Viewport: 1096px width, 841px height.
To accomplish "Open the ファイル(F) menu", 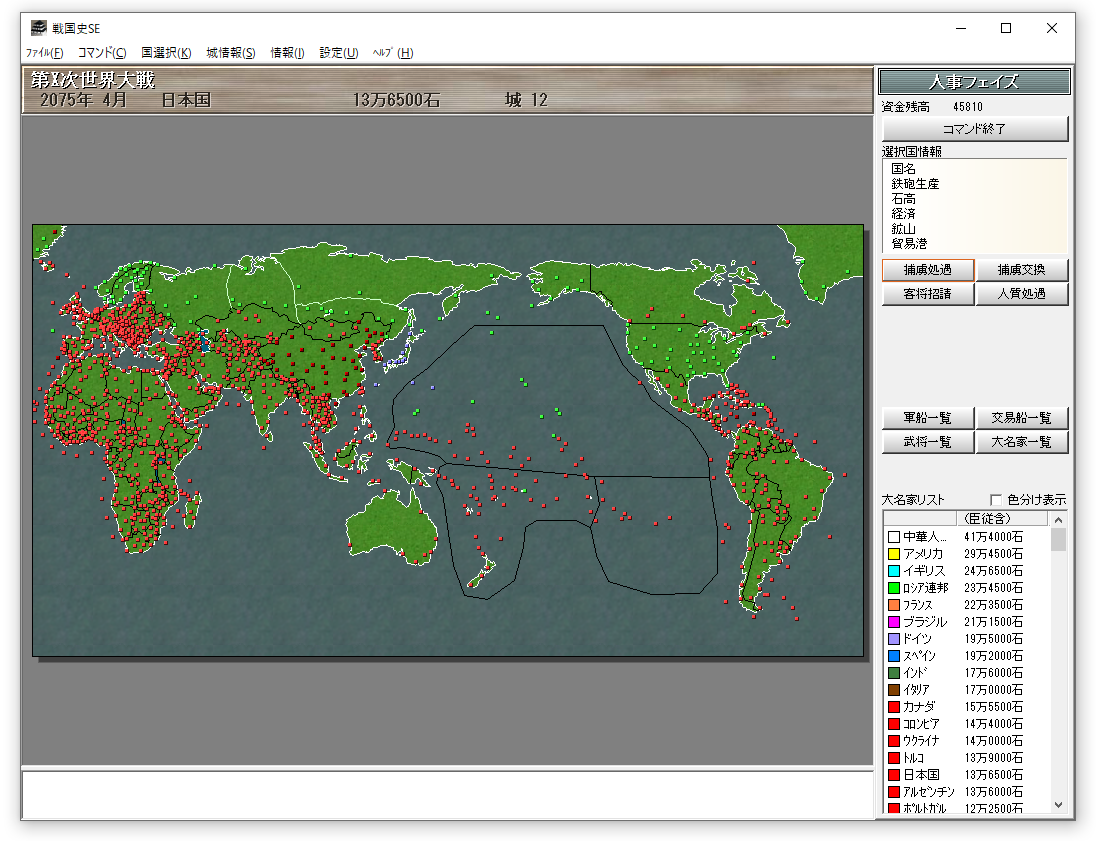I will pos(44,53).
